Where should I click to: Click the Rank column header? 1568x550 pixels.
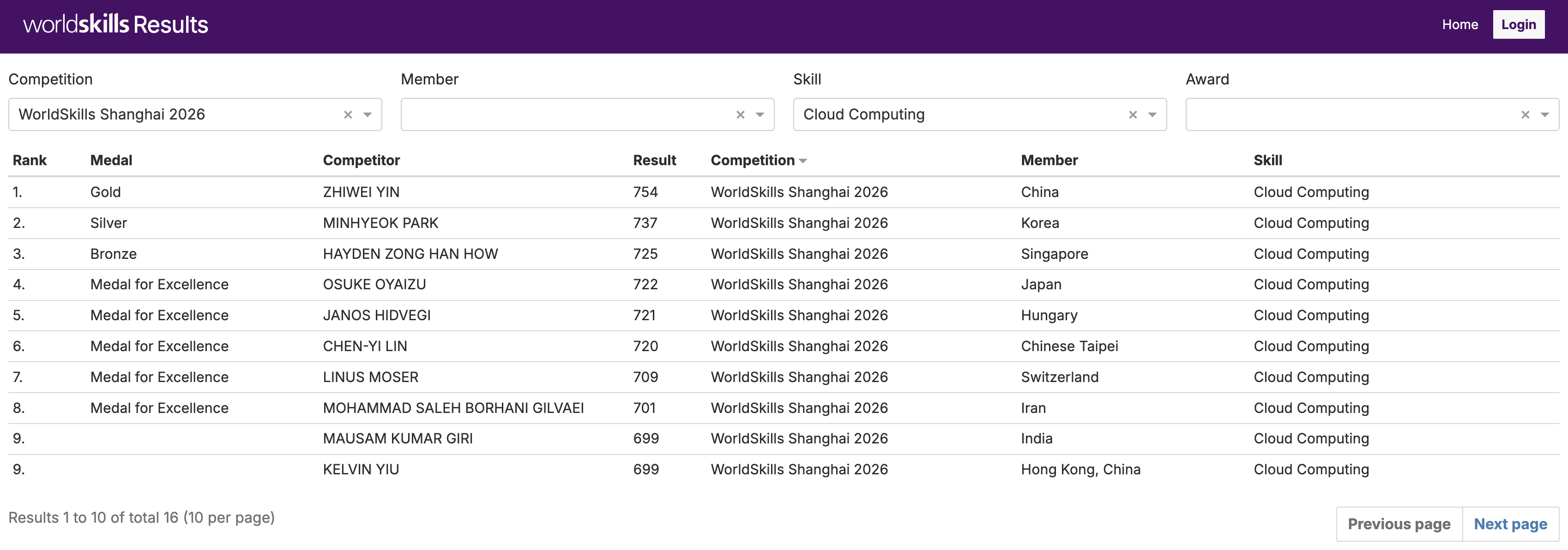30,160
